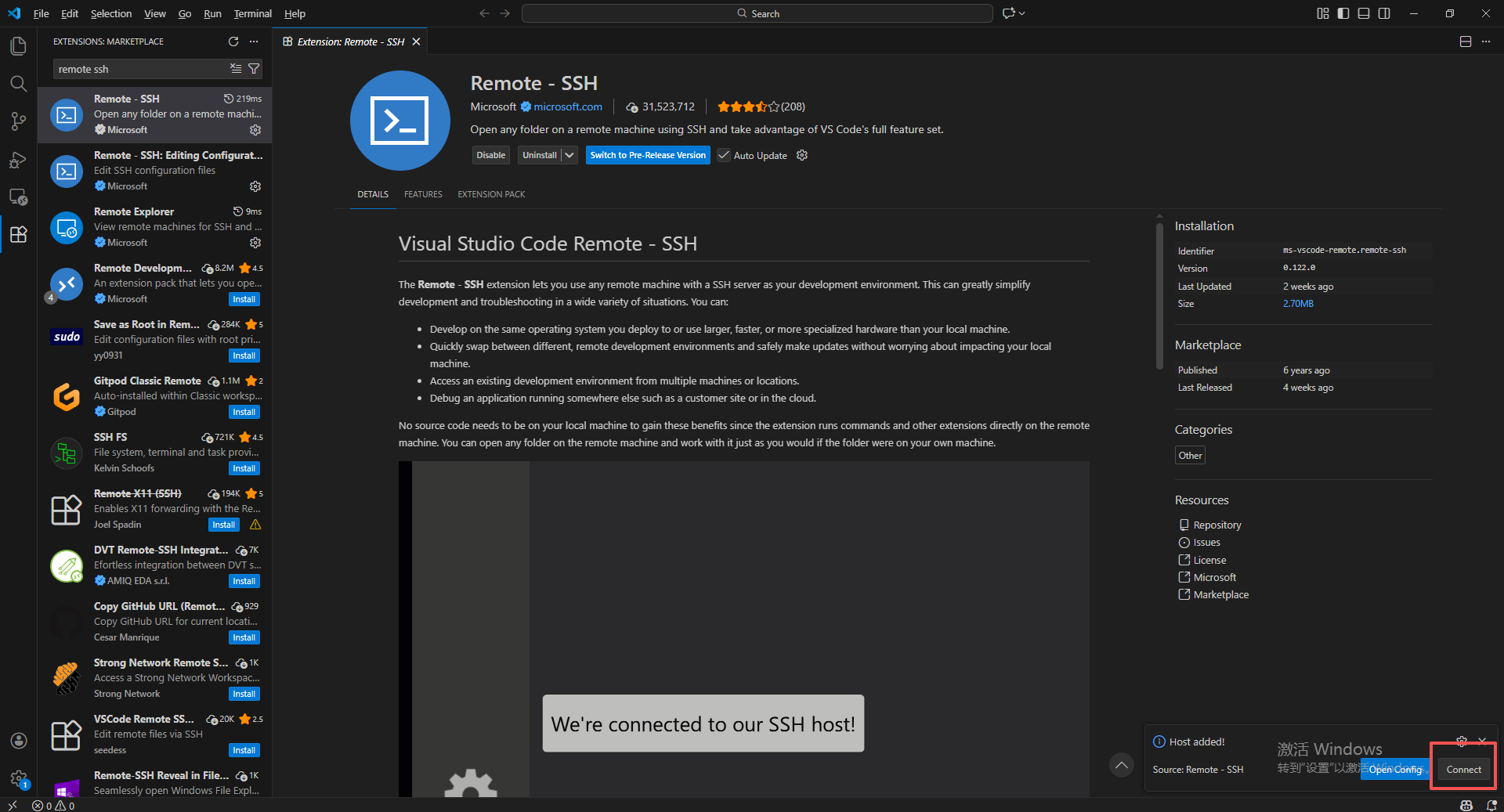The height and width of the screenshot is (812, 1504).
Task: Open the Issues resource link
Action: coord(1206,542)
